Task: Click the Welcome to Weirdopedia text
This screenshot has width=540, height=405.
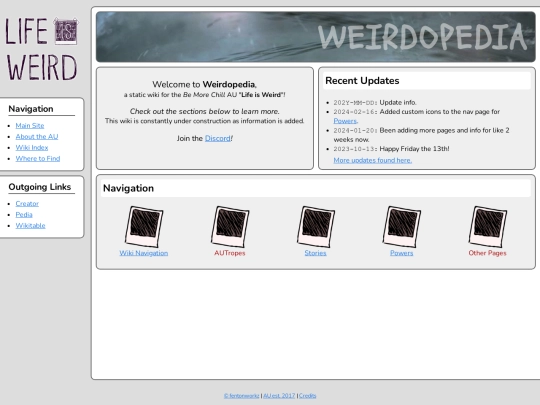Action: tap(205, 85)
